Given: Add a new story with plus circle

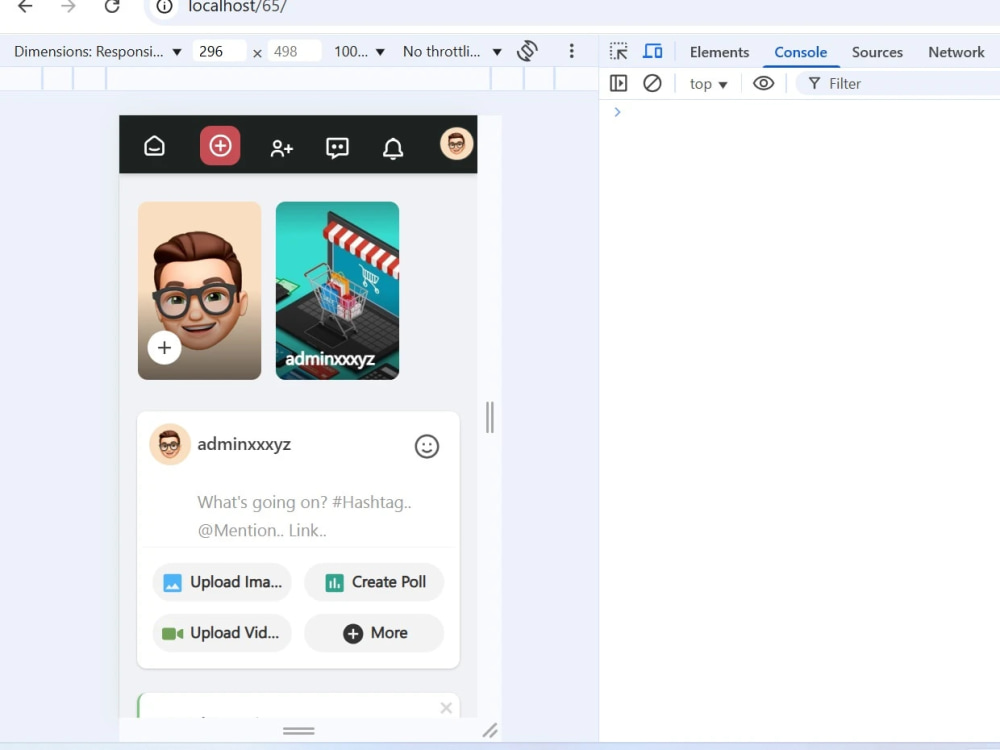Looking at the screenshot, I should tap(165, 348).
